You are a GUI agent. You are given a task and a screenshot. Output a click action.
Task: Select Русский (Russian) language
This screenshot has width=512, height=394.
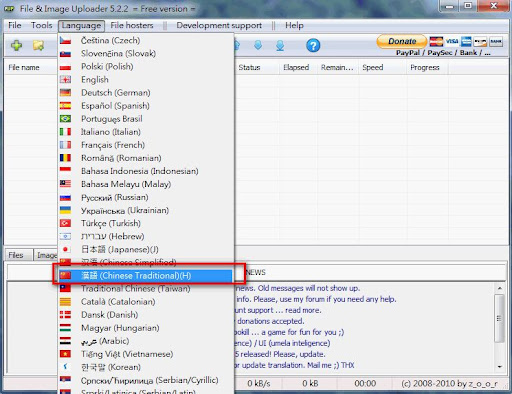[146, 197]
